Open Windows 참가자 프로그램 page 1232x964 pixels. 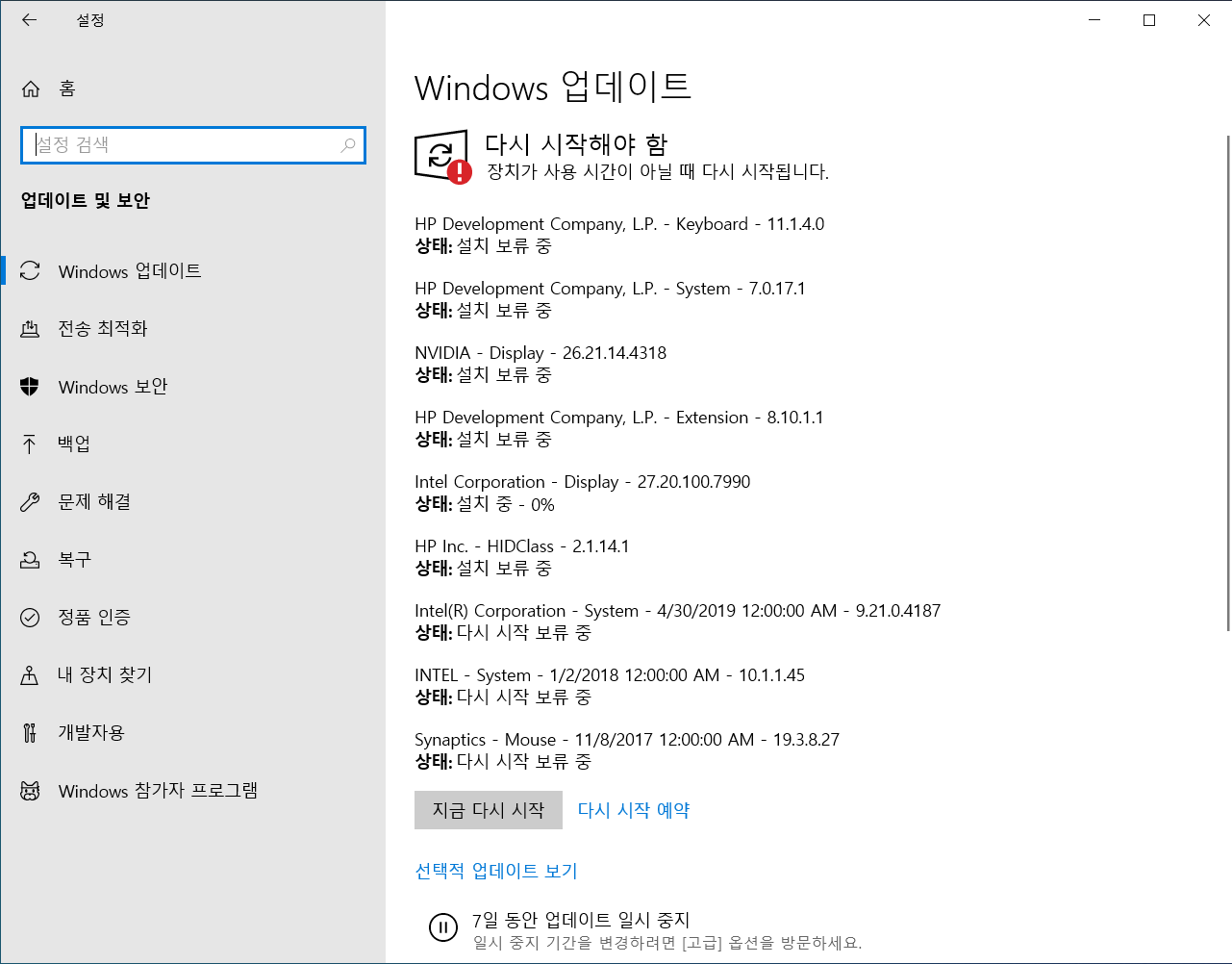tap(192, 791)
